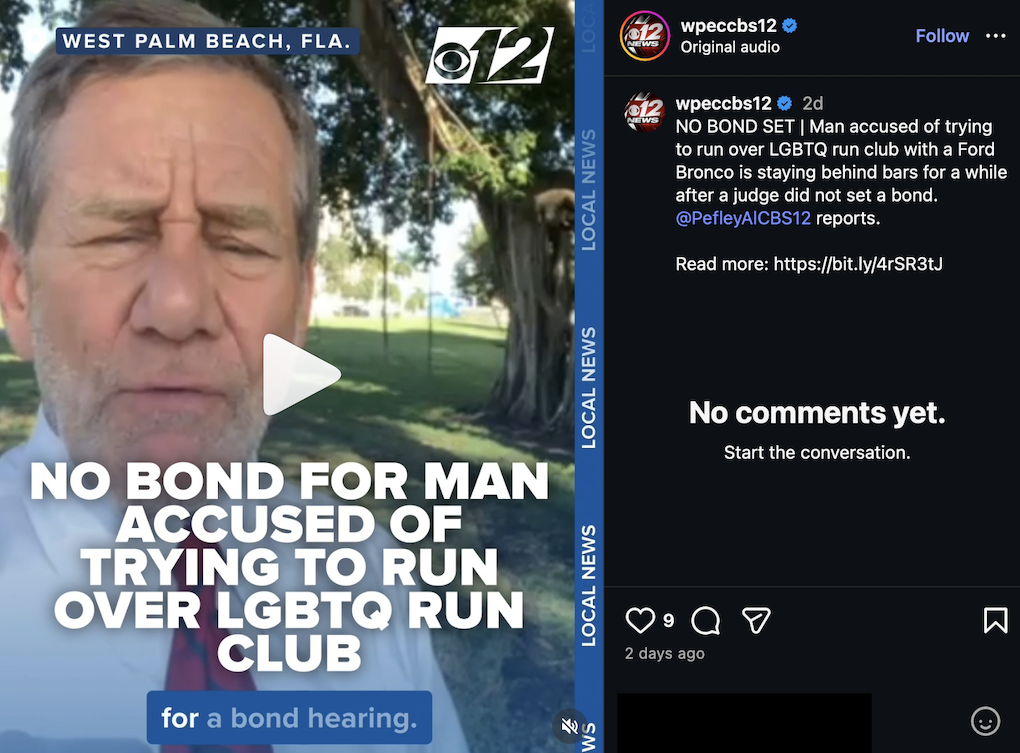Play the video with the center play button
This screenshot has width=1020, height=753.
click(x=301, y=375)
